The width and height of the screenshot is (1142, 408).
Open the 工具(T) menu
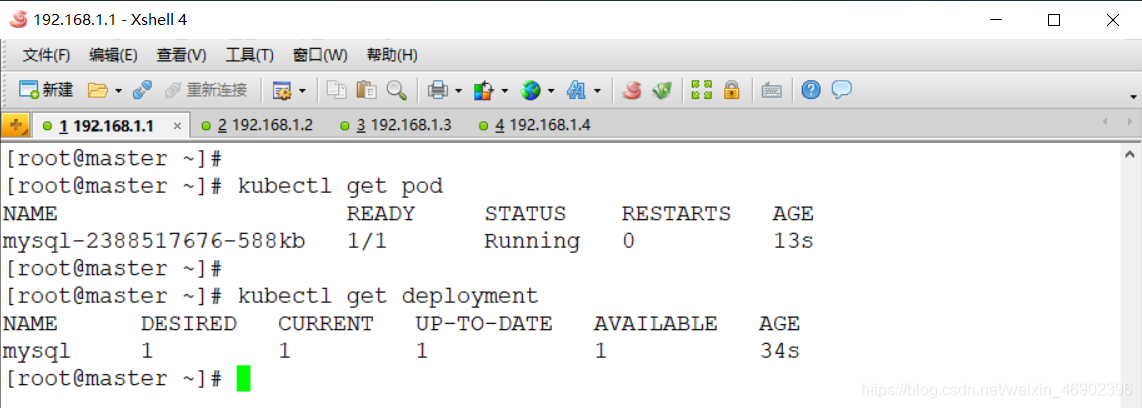[249, 55]
